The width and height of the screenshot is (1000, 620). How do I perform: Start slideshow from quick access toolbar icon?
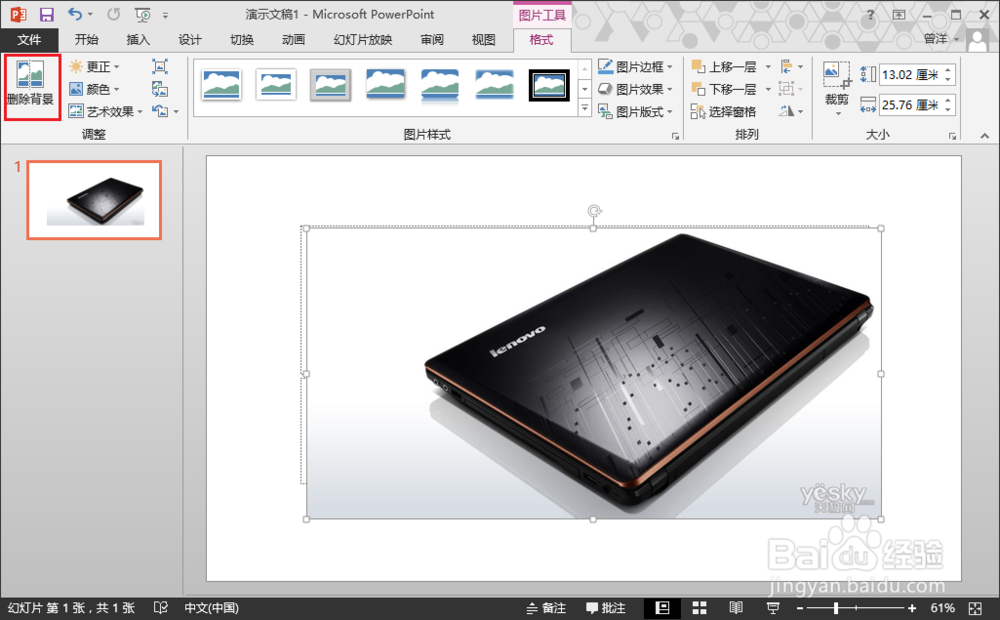pos(143,14)
